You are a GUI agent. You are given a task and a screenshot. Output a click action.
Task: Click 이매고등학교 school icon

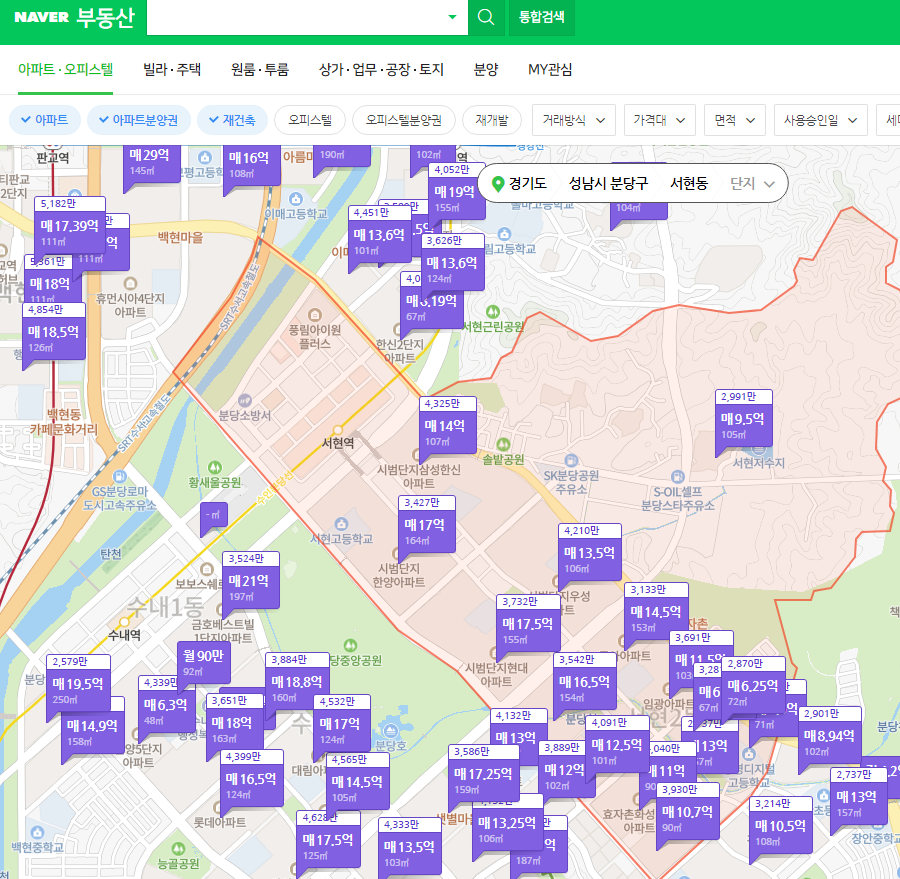296,199
